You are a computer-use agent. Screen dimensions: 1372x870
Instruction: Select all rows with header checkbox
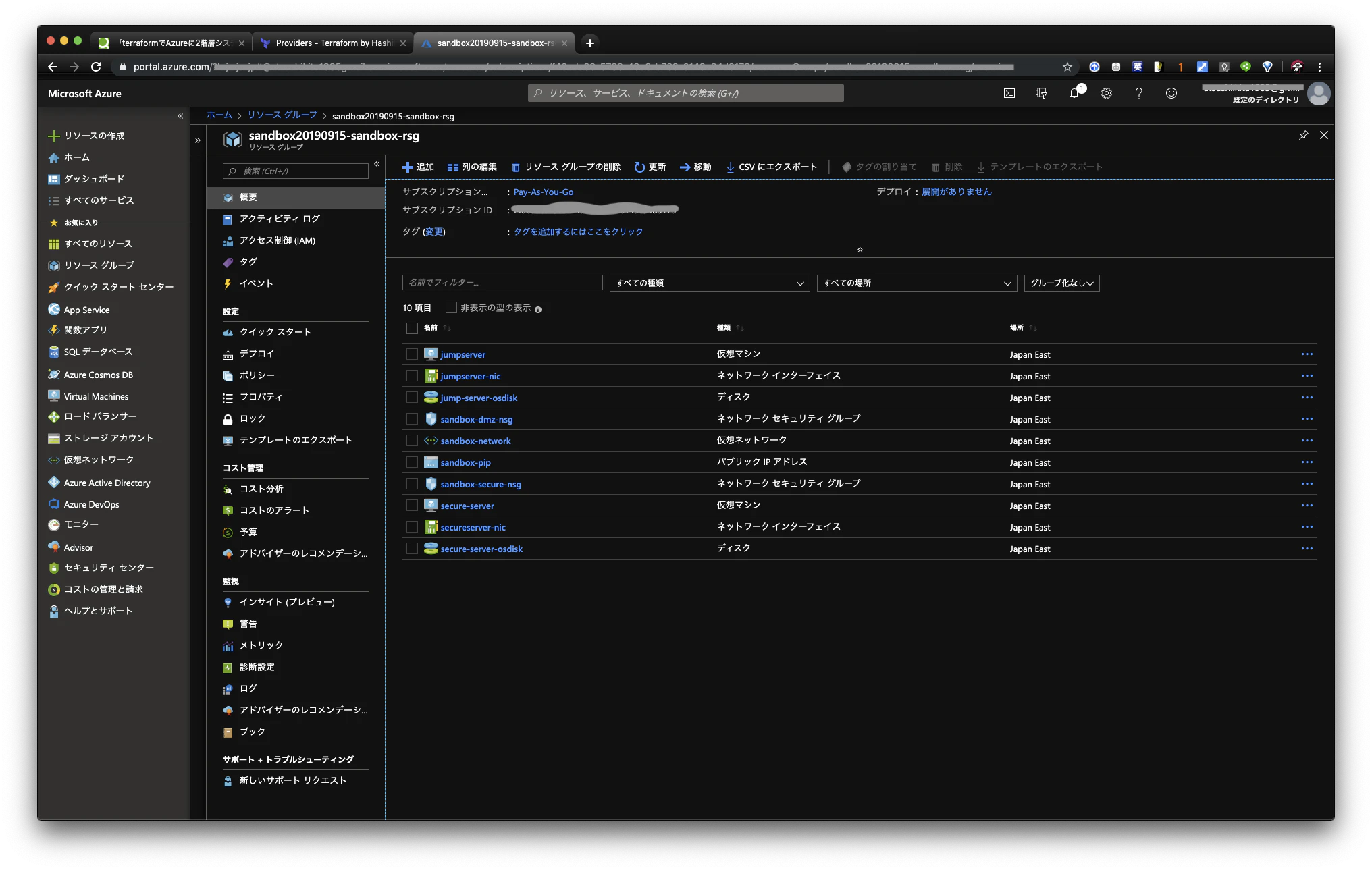(x=412, y=328)
